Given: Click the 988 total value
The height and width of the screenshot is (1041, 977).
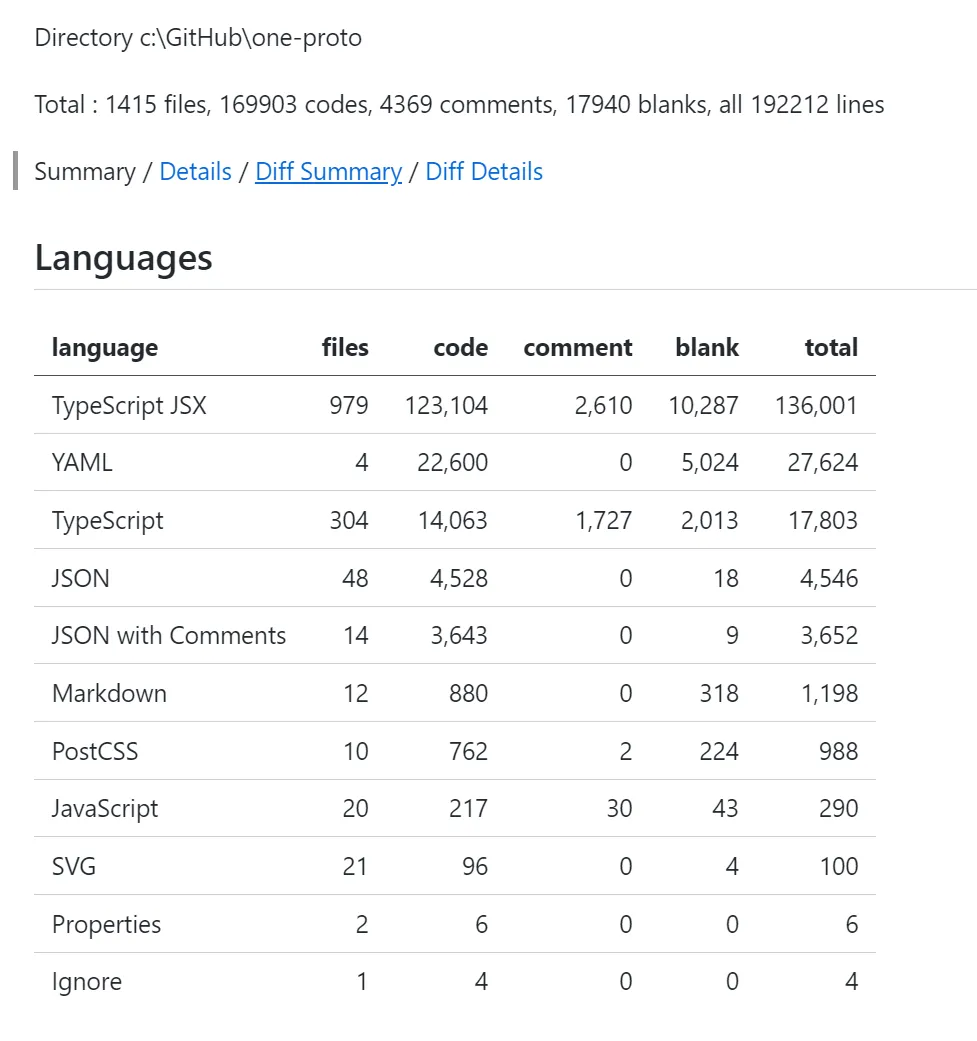Looking at the screenshot, I should click(x=839, y=751).
